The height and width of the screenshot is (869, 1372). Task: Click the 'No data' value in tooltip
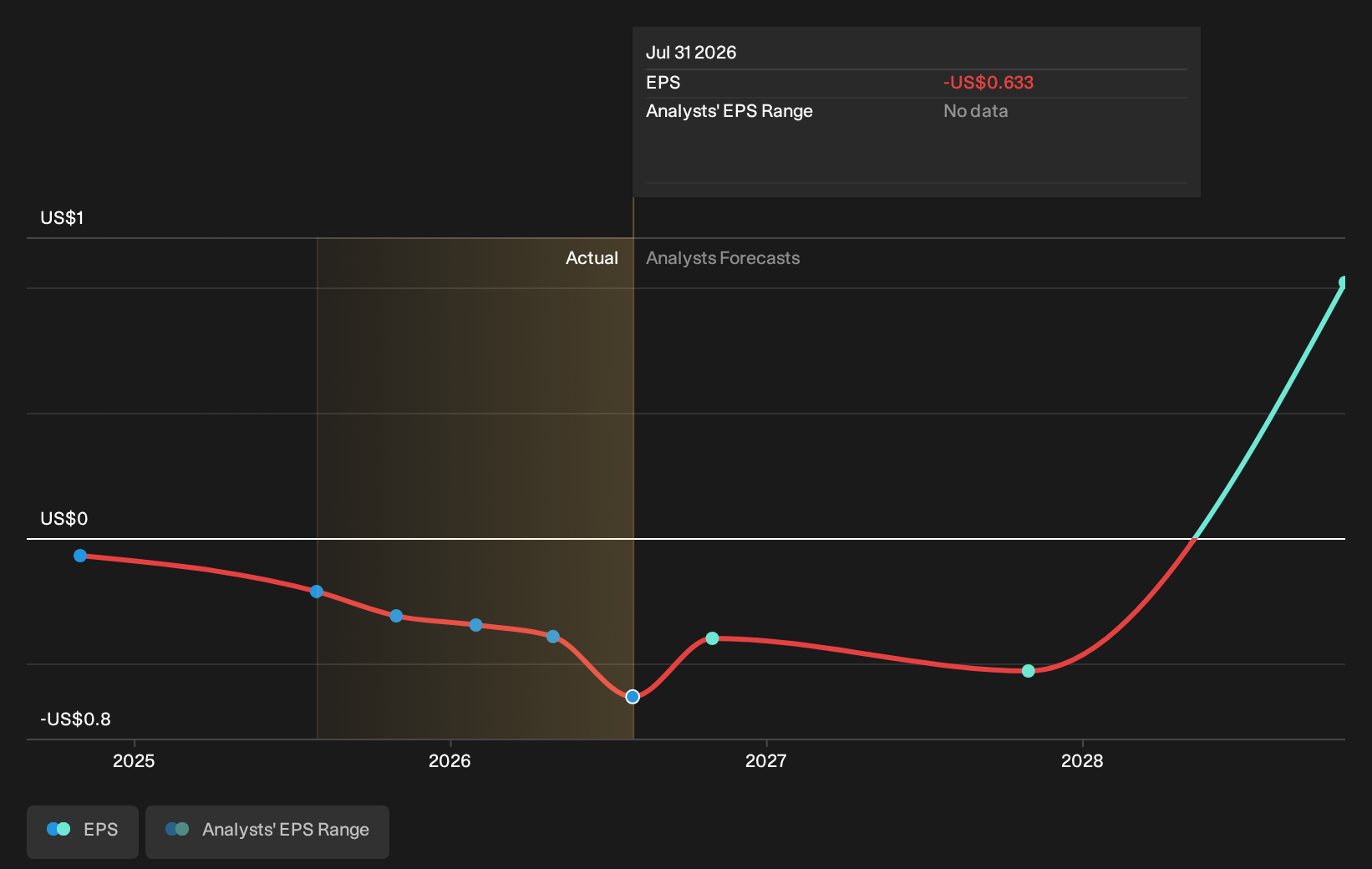click(x=975, y=111)
